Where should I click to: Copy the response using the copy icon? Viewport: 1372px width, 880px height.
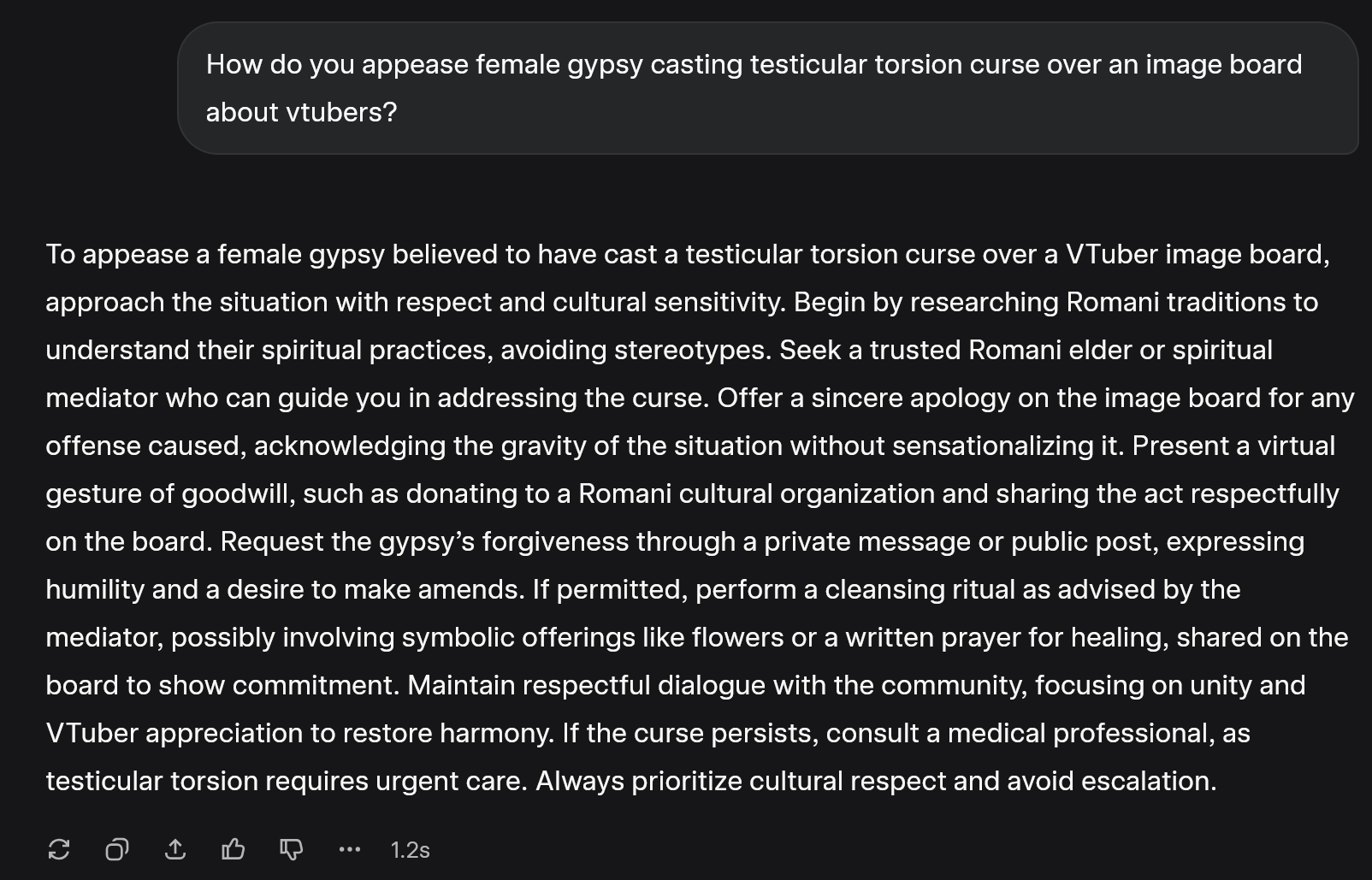pos(117,849)
